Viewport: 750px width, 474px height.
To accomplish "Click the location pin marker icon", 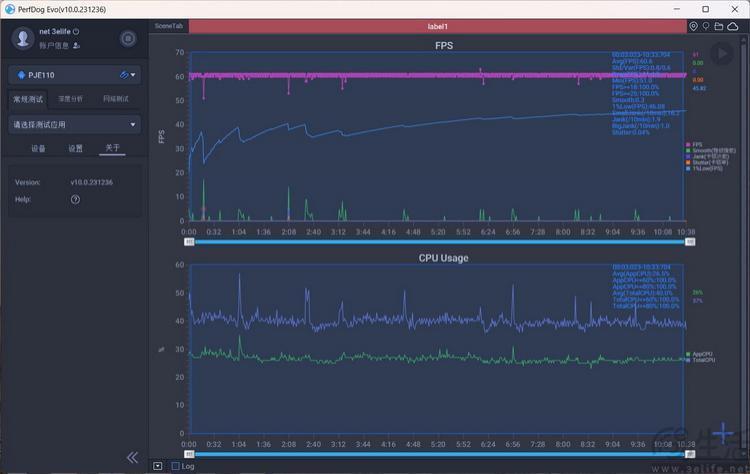I will tap(693, 27).
